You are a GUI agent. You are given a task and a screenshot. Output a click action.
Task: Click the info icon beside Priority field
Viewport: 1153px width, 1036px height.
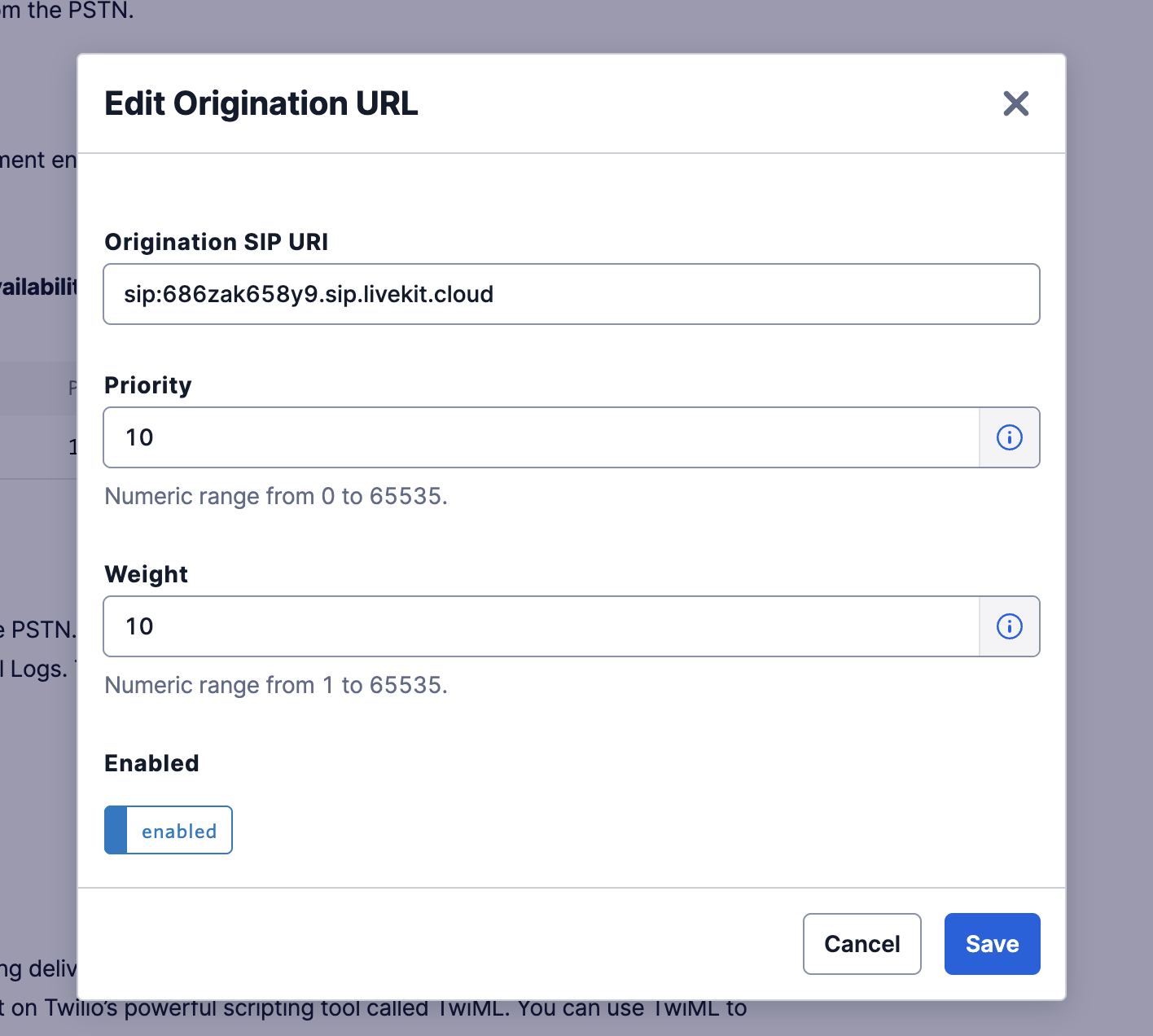click(1009, 437)
